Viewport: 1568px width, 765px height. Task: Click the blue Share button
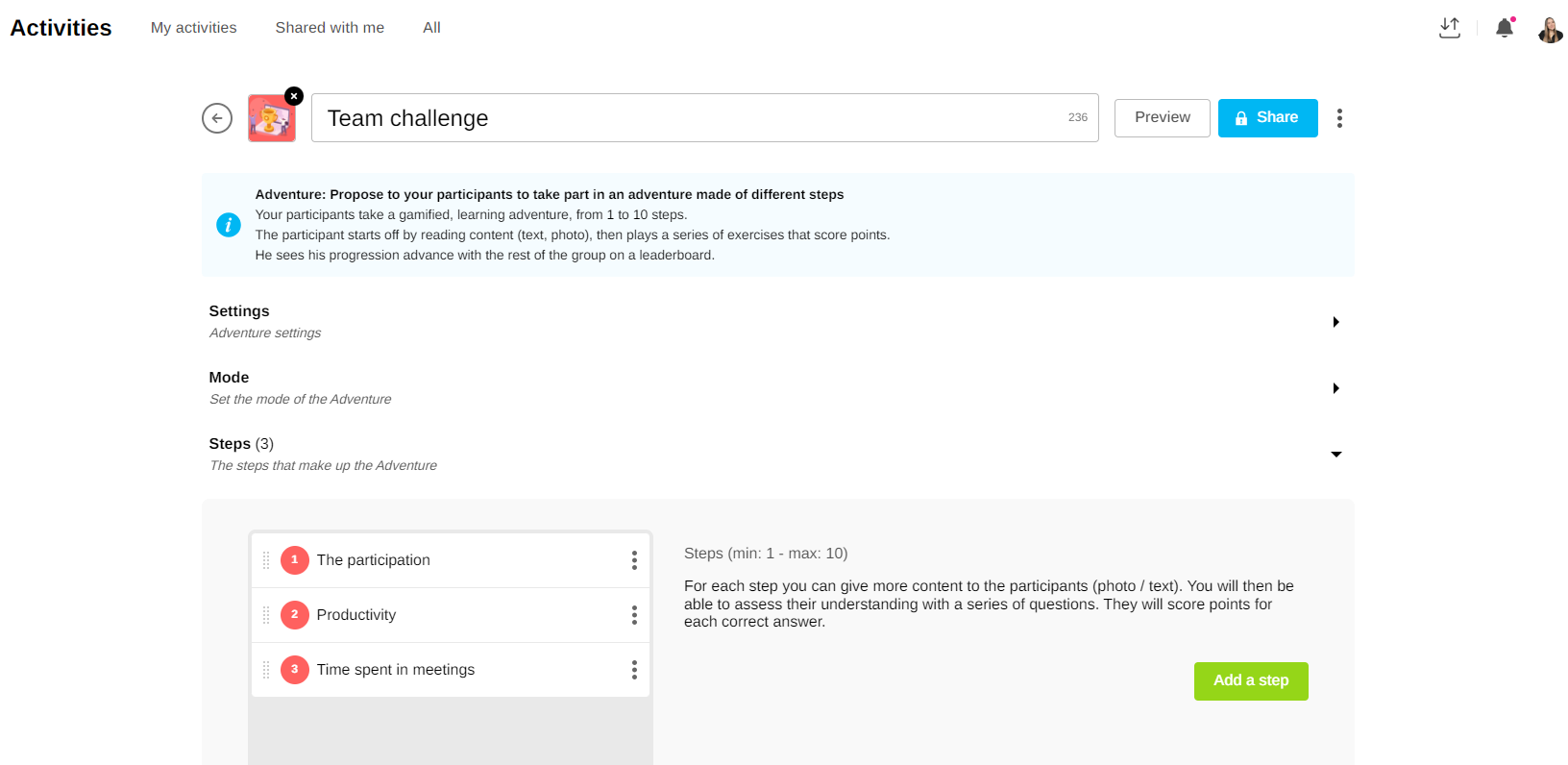coord(1267,118)
